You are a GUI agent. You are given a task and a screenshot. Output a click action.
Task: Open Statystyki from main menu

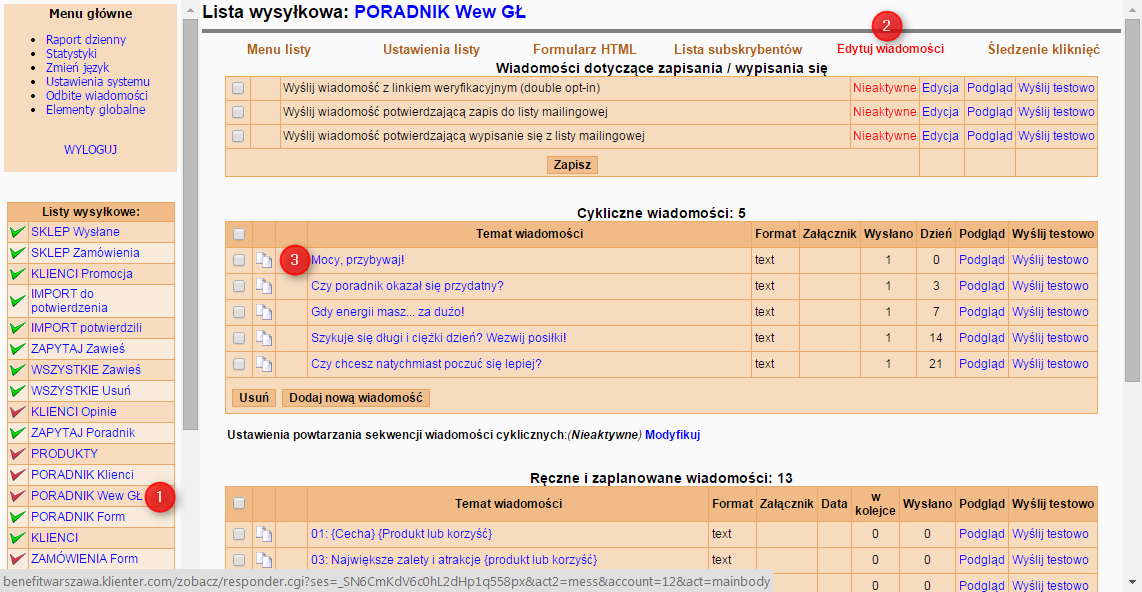[x=71, y=53]
